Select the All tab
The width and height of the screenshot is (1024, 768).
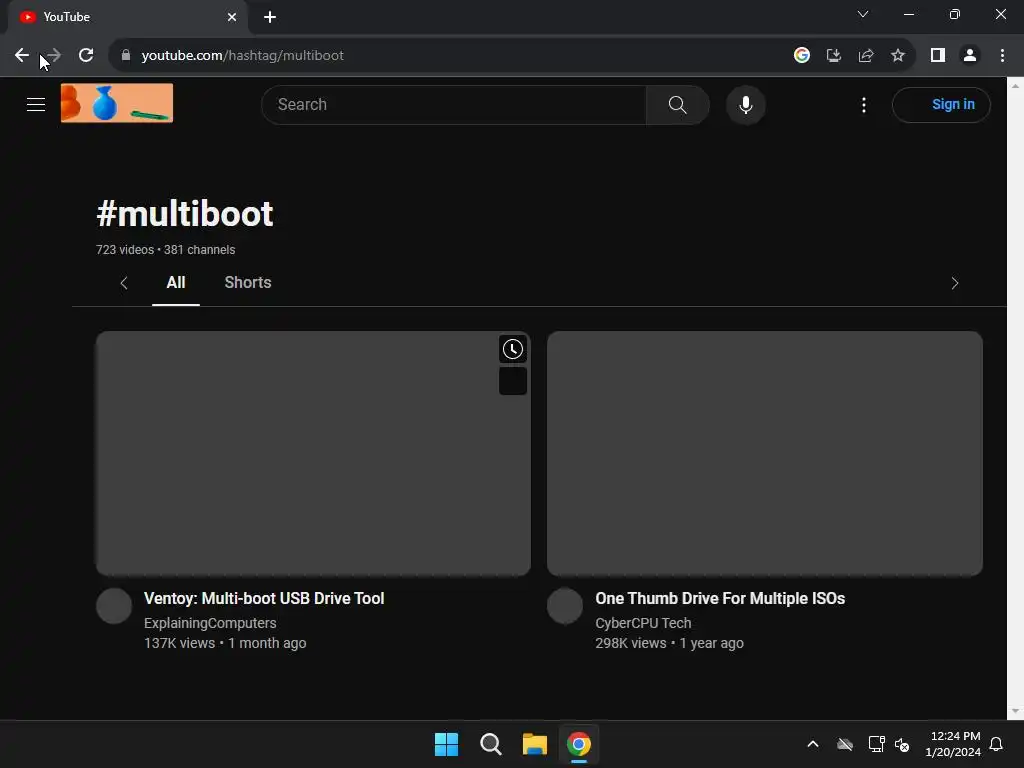point(176,283)
